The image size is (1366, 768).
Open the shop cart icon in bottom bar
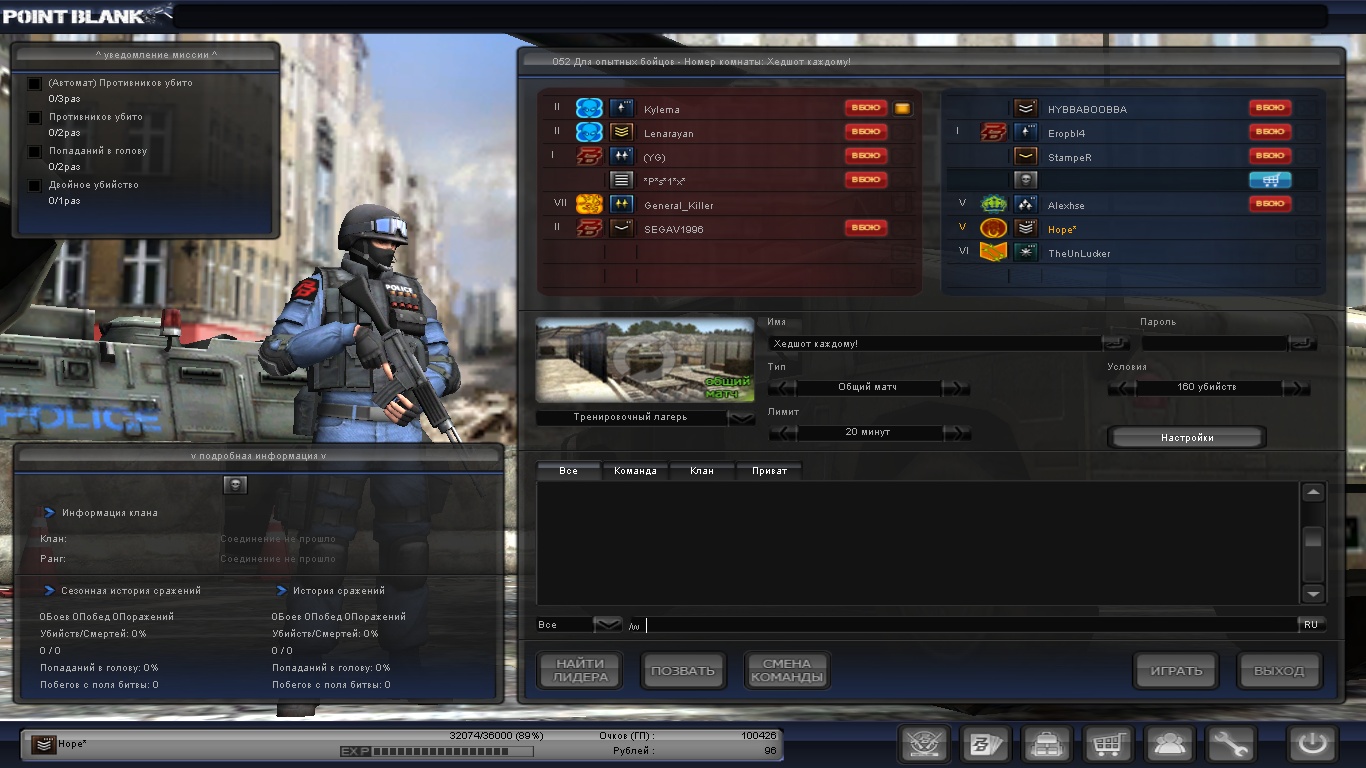point(1107,745)
